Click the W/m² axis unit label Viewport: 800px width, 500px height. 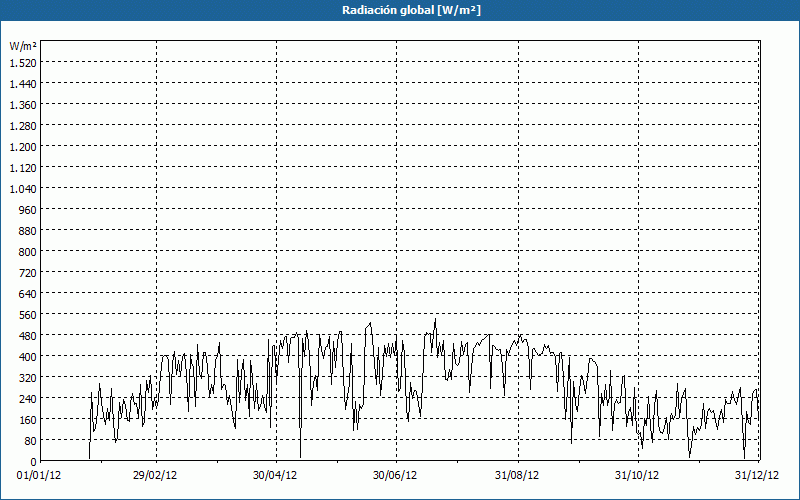click(x=23, y=46)
